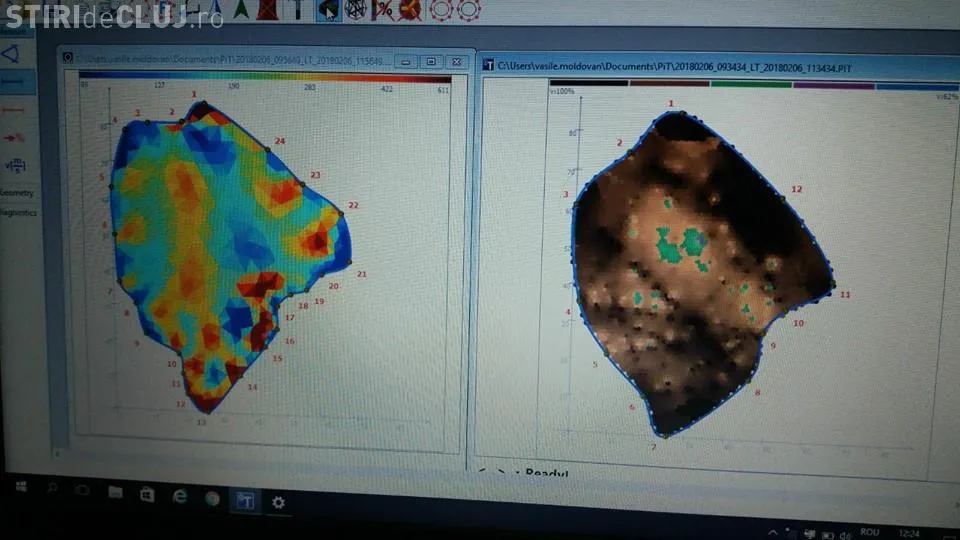Click the rainbow color scale bar

coord(265,76)
